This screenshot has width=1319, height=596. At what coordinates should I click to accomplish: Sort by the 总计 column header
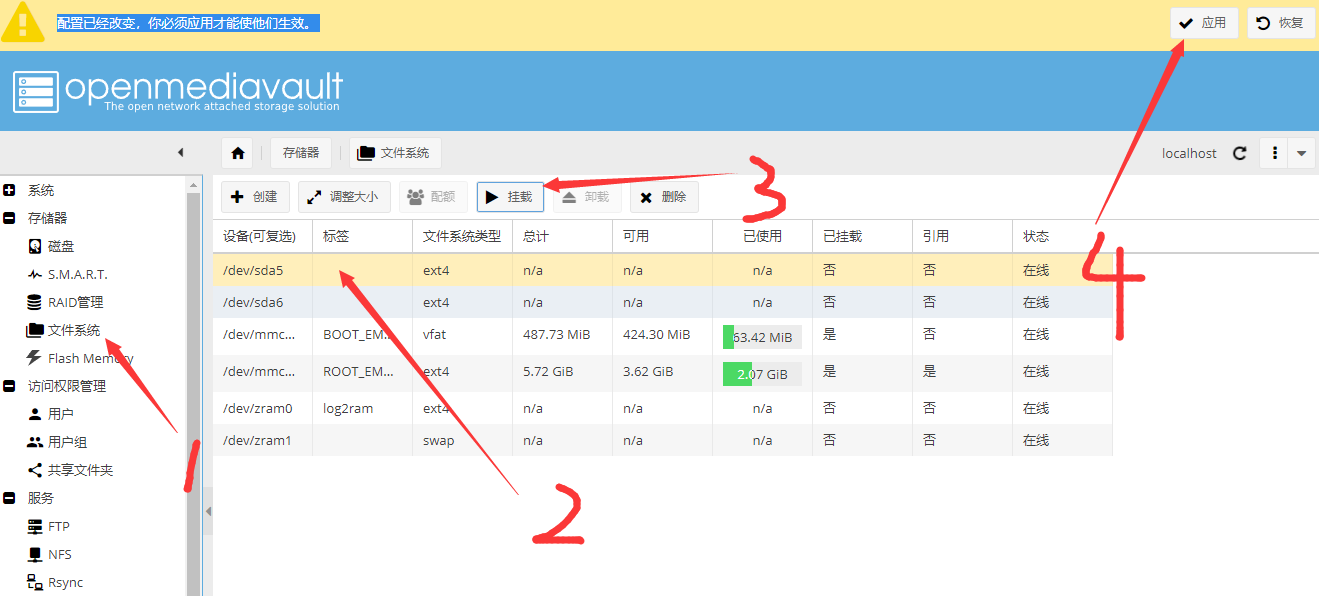click(x=562, y=236)
